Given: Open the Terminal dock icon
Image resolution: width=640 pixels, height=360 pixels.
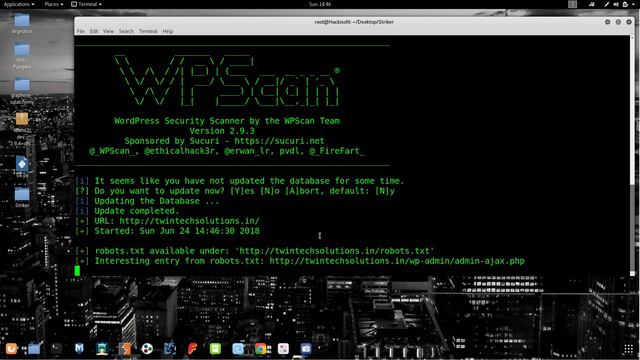Looking at the screenshot, I should (57, 349).
